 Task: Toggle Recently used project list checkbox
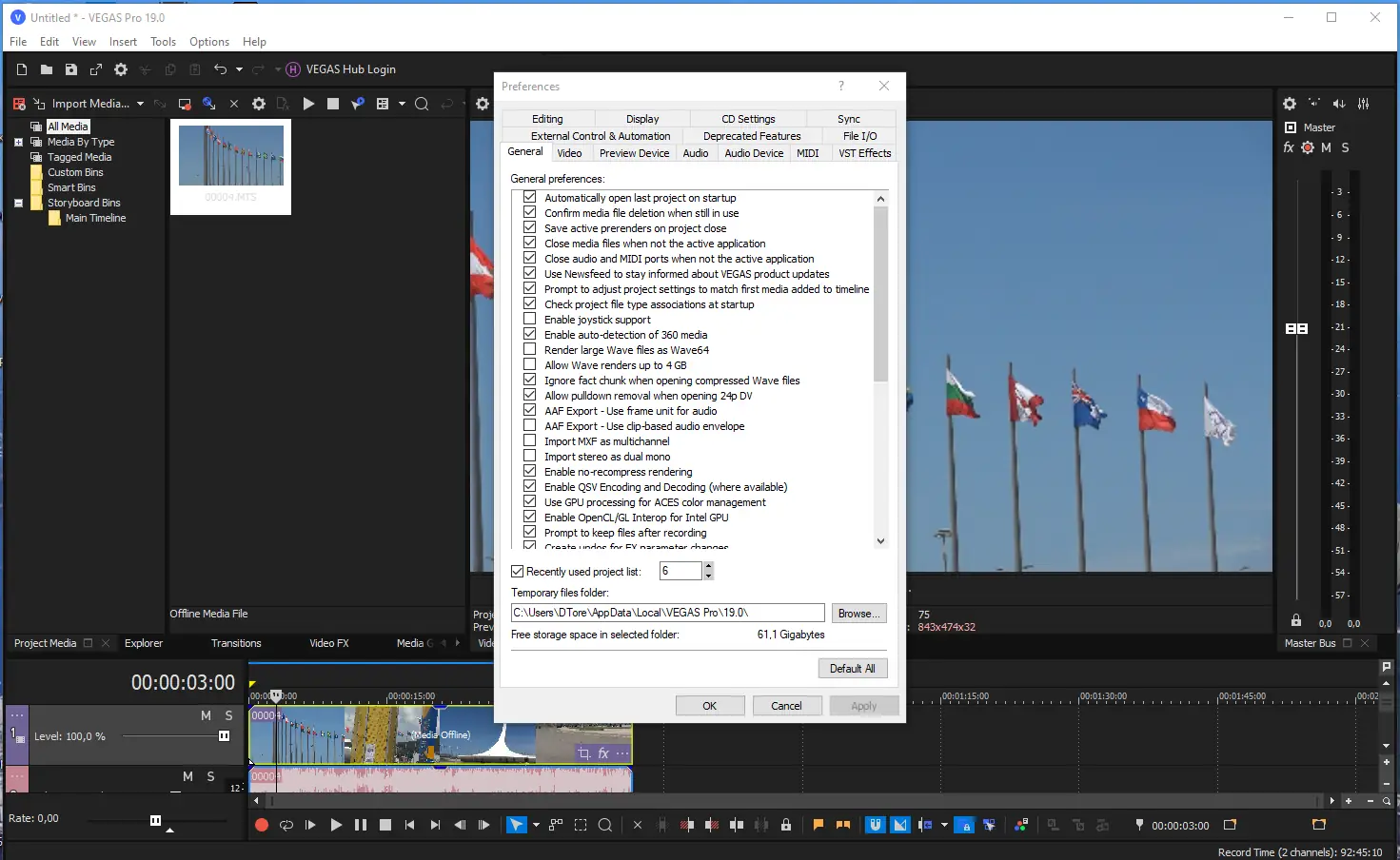(x=518, y=572)
